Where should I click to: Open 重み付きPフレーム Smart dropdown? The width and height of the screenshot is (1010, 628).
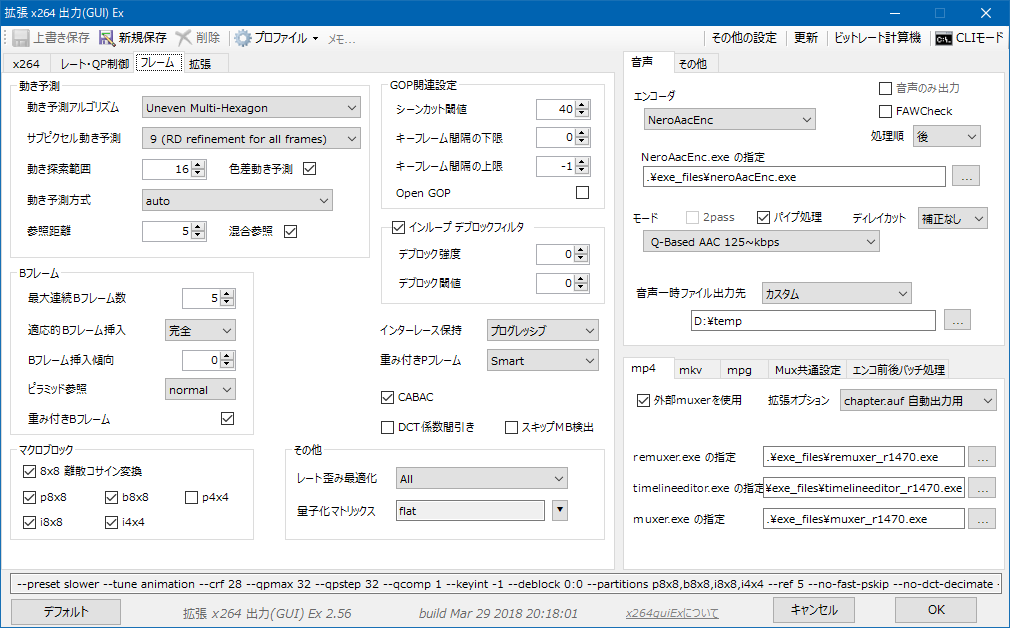point(542,361)
